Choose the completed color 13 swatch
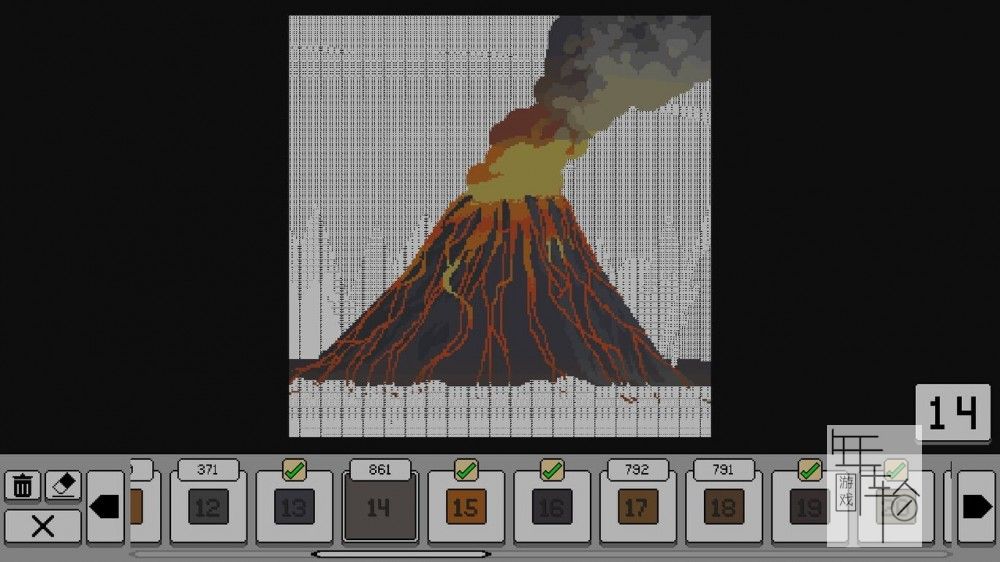 pyautogui.click(x=294, y=507)
